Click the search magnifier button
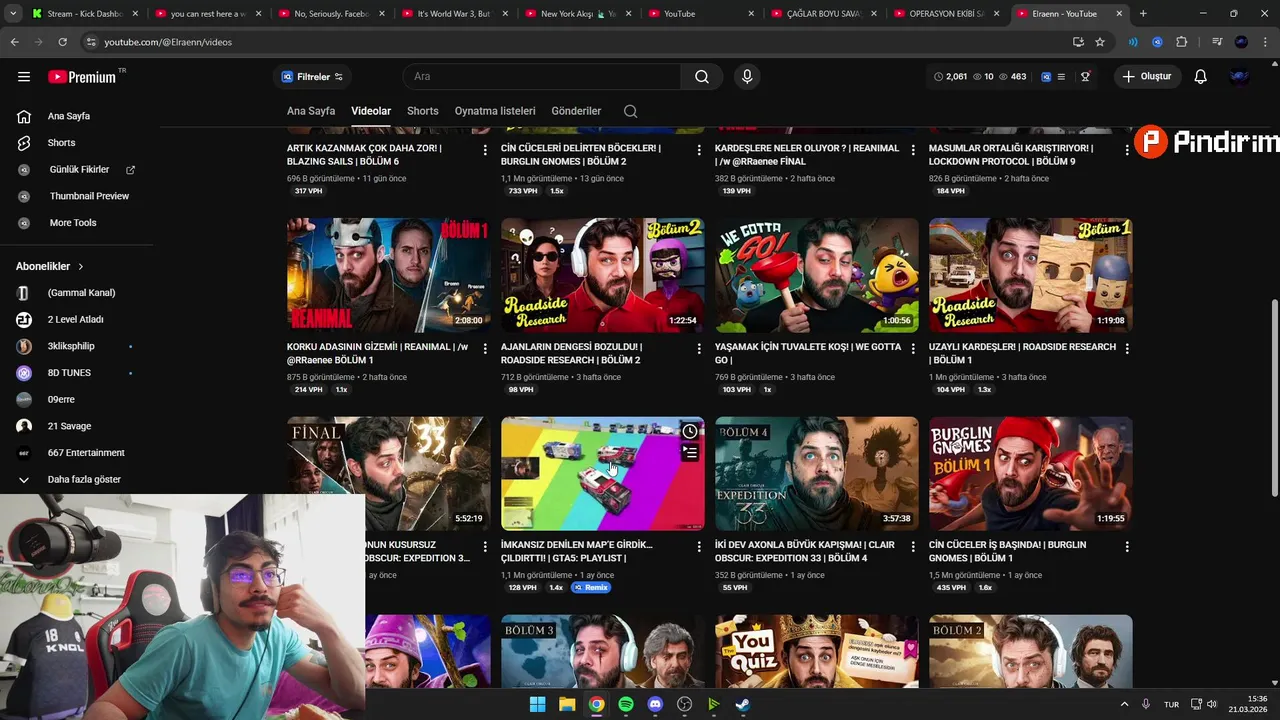 (x=702, y=76)
